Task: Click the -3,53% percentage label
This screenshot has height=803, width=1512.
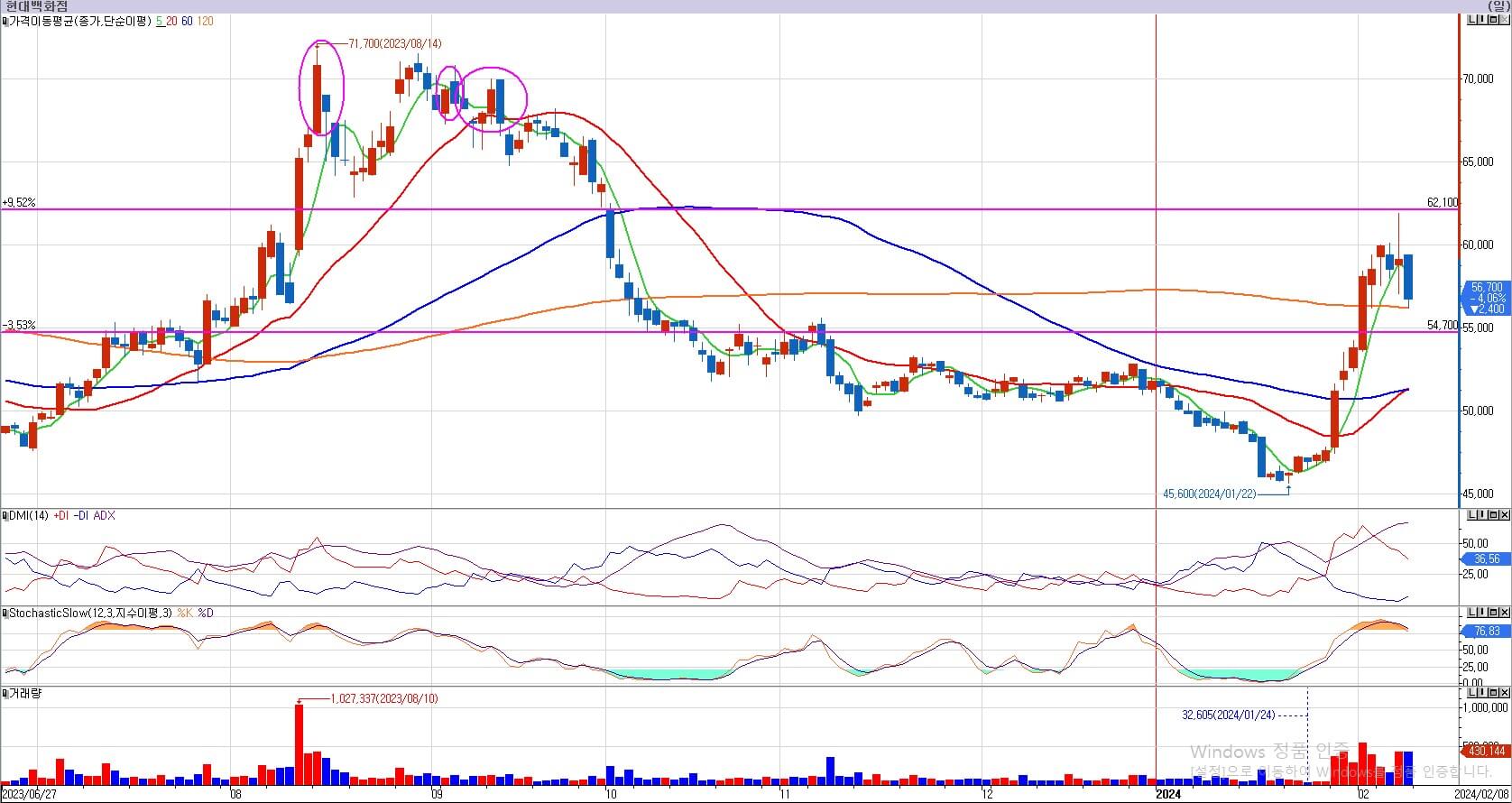Action: (x=19, y=325)
